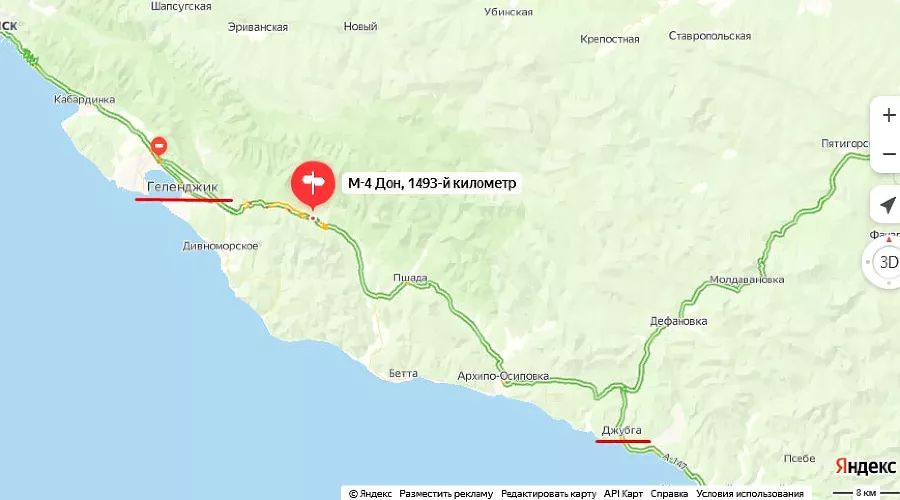Click the Дивноморское place label
Image resolution: width=900 pixels, height=500 pixels.
coord(220,246)
